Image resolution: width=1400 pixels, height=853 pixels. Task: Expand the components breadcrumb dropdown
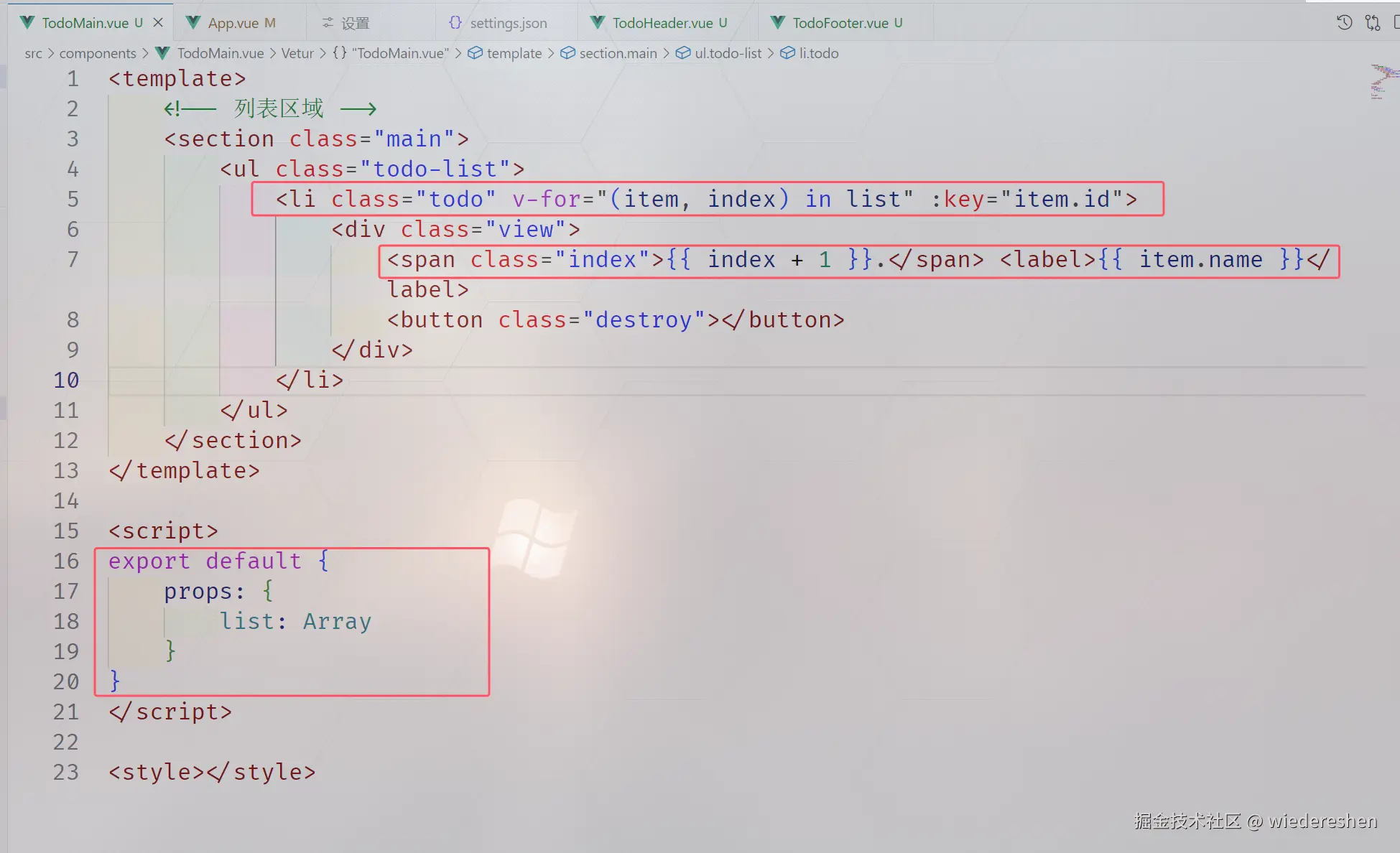pyautogui.click(x=98, y=53)
